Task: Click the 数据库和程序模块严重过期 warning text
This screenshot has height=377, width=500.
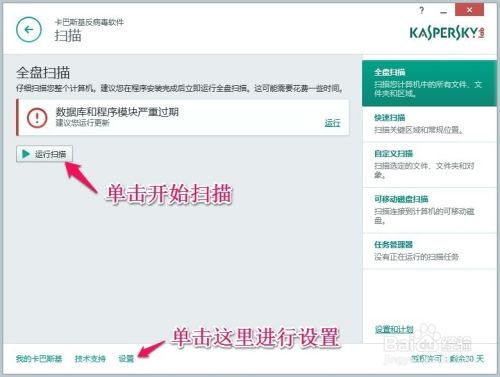Action: [117, 112]
